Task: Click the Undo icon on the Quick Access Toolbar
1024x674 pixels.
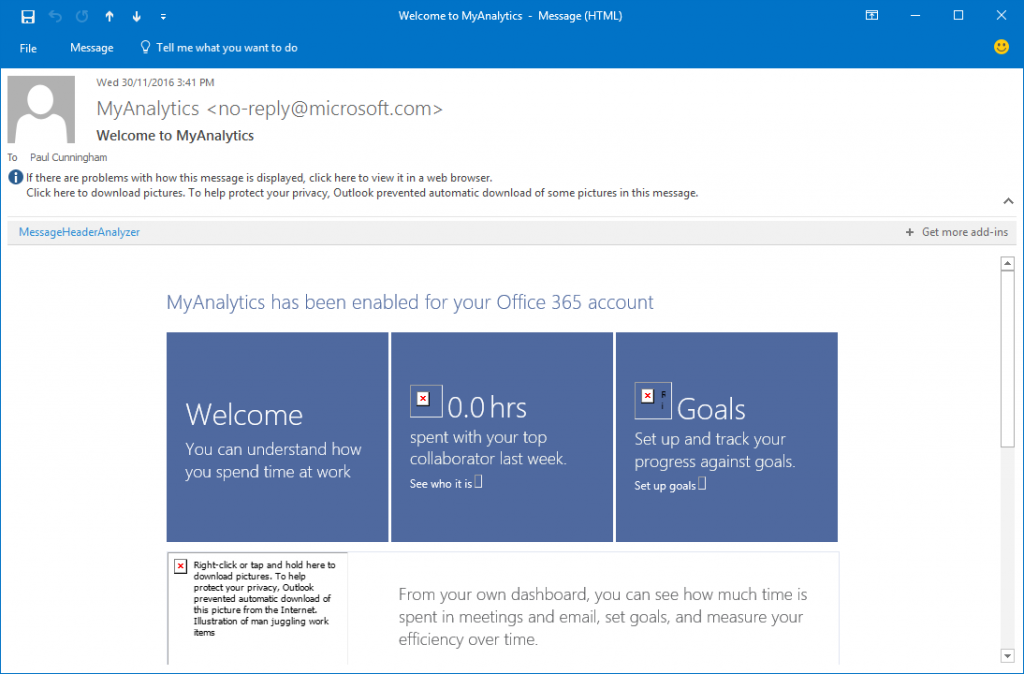Action: pos(54,15)
